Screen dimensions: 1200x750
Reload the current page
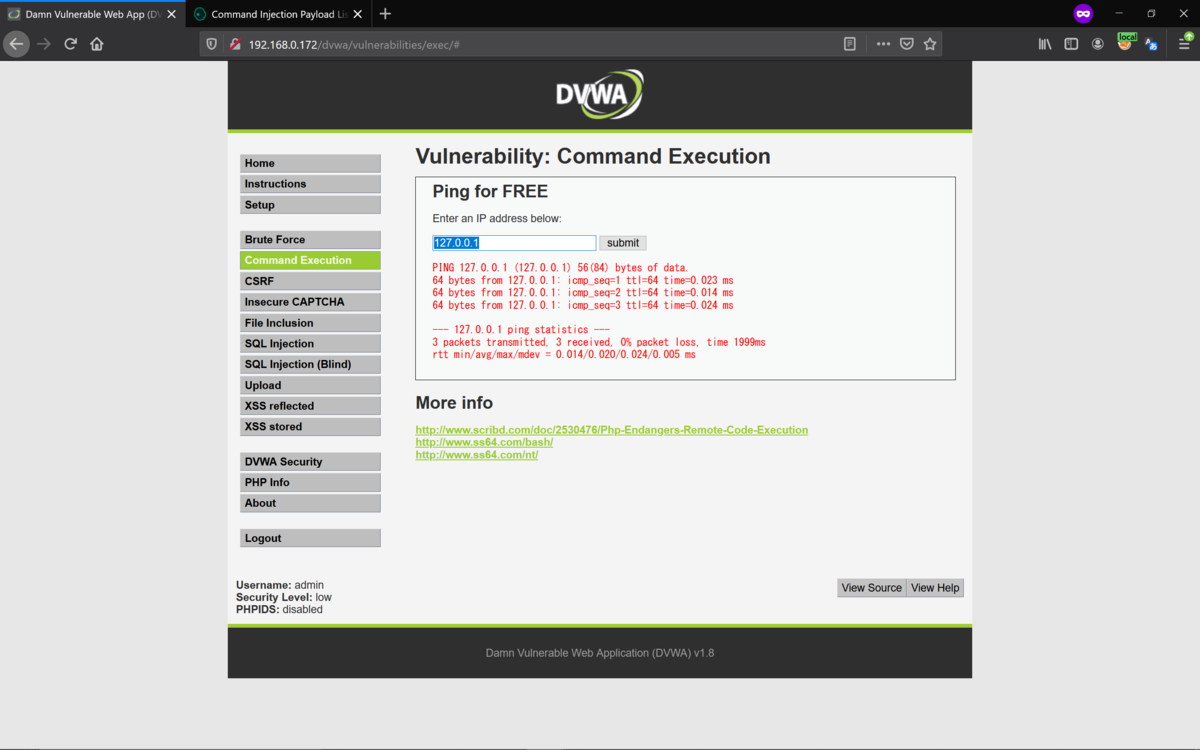pyautogui.click(x=70, y=44)
